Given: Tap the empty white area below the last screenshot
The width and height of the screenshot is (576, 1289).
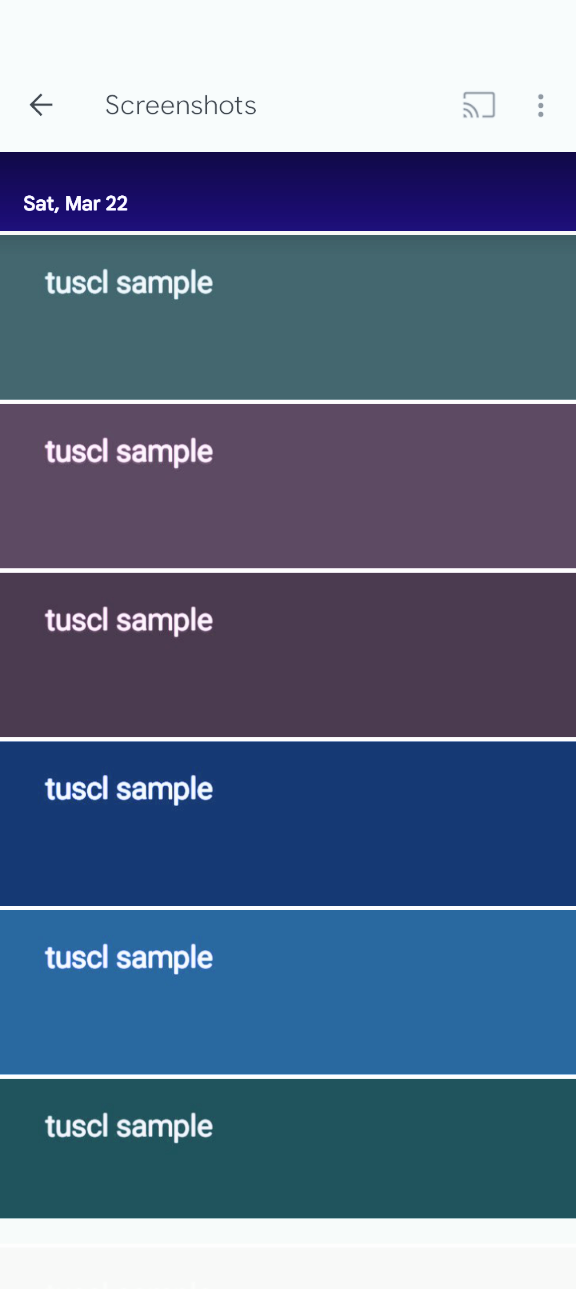Looking at the screenshot, I should click(x=288, y=1232).
